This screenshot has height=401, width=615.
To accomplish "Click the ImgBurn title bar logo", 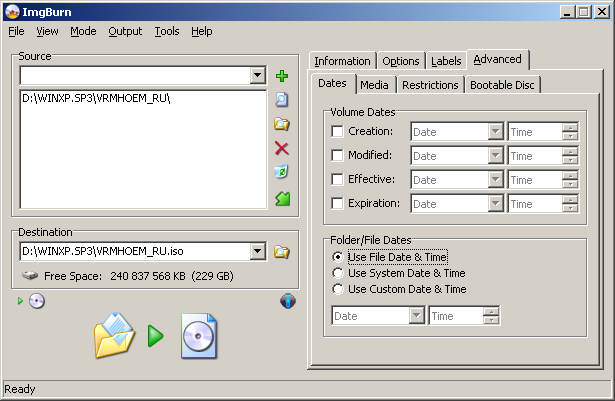I will click(x=13, y=12).
